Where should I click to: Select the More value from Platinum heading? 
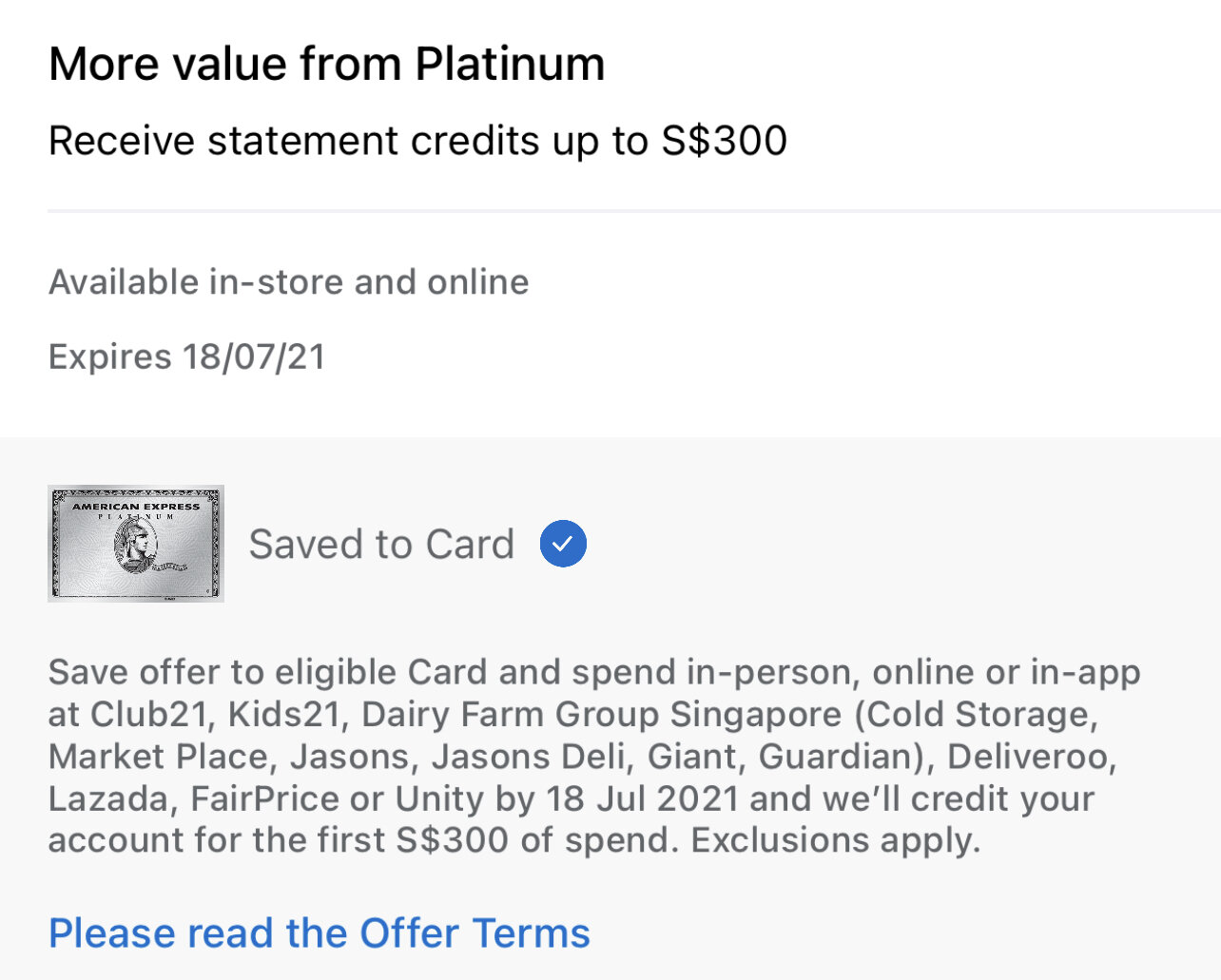[327, 65]
